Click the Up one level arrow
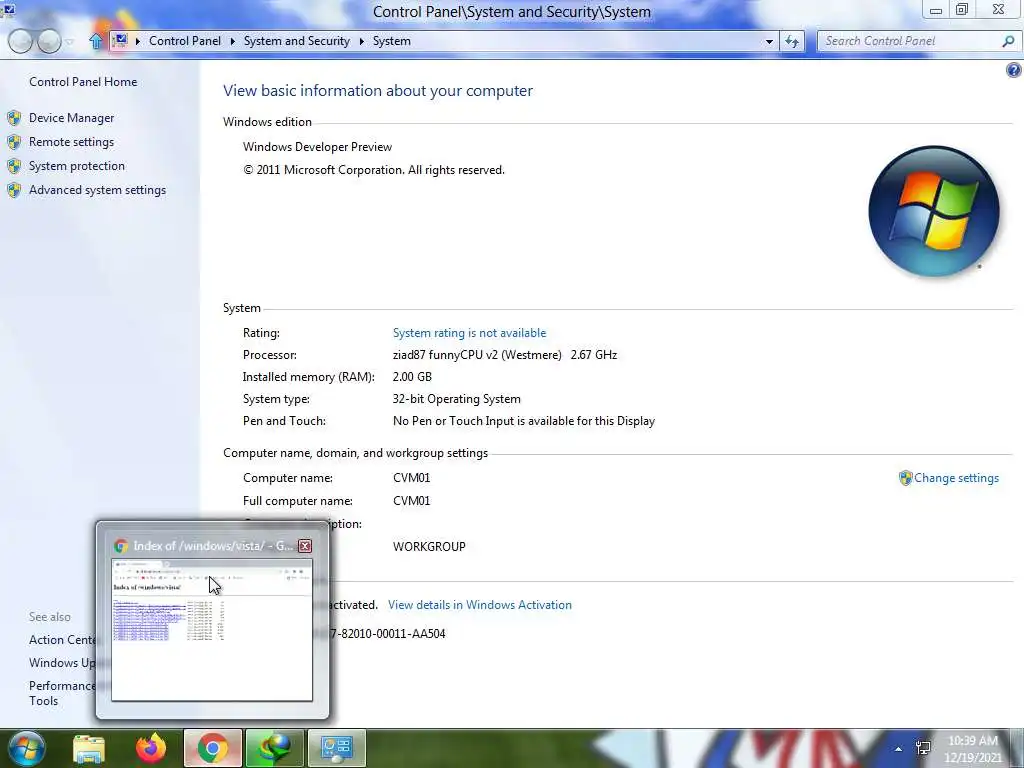1024x768 pixels. 96,41
